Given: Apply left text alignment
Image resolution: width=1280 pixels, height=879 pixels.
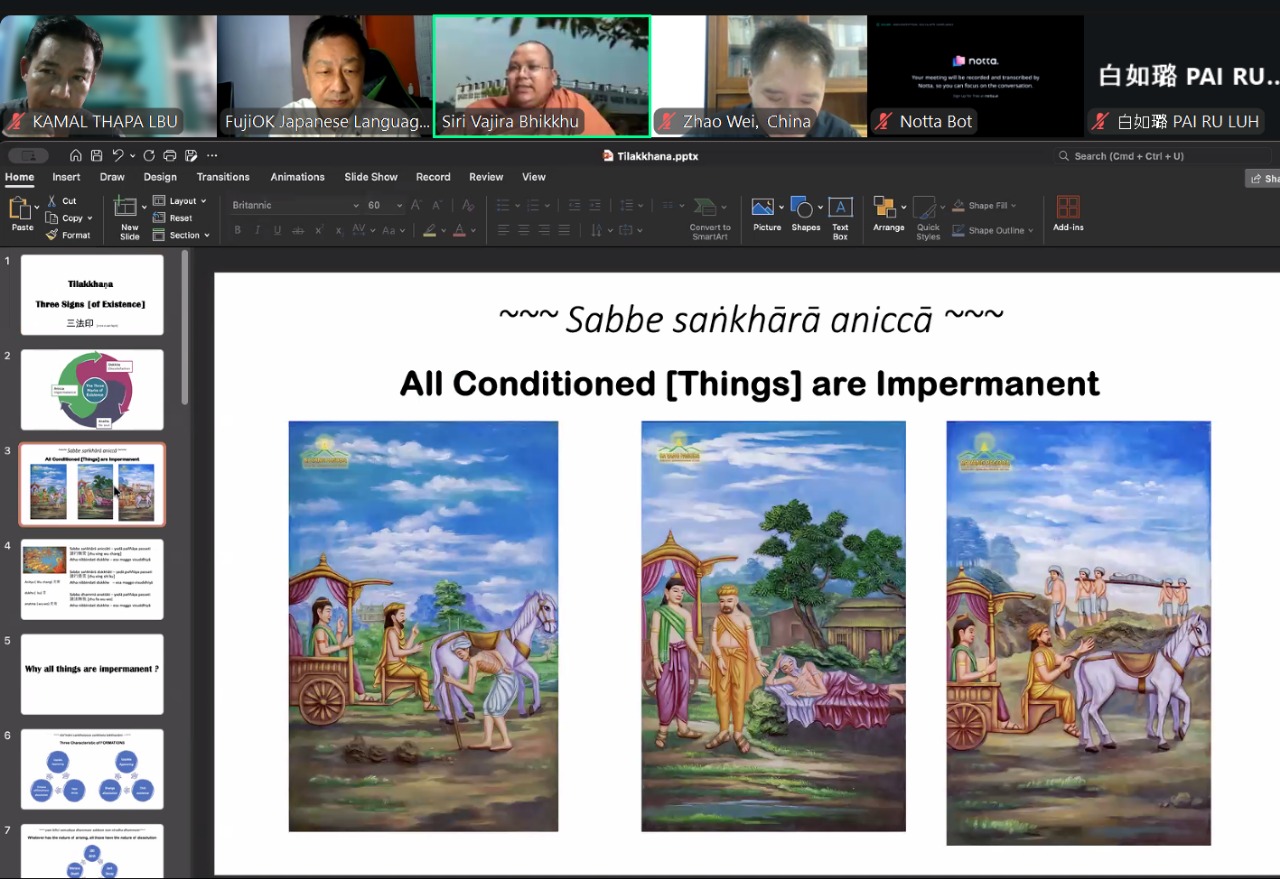Looking at the screenshot, I should point(503,230).
